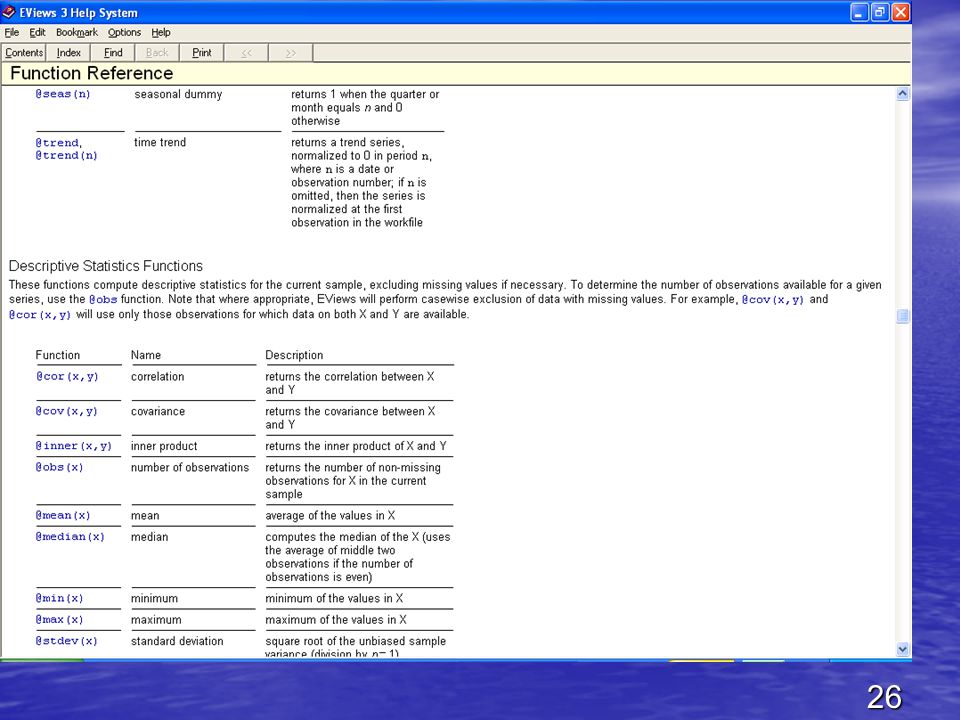Open the Edit menu
Viewport: 960px width, 720px height.
tap(37, 32)
